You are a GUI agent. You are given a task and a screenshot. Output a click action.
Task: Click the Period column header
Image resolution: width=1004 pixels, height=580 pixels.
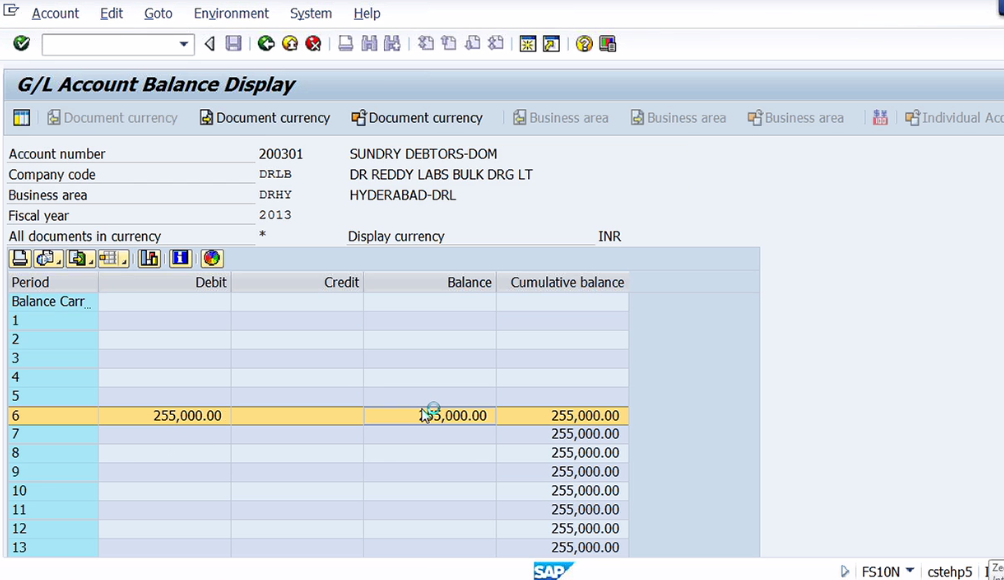pyautogui.click(x=53, y=282)
